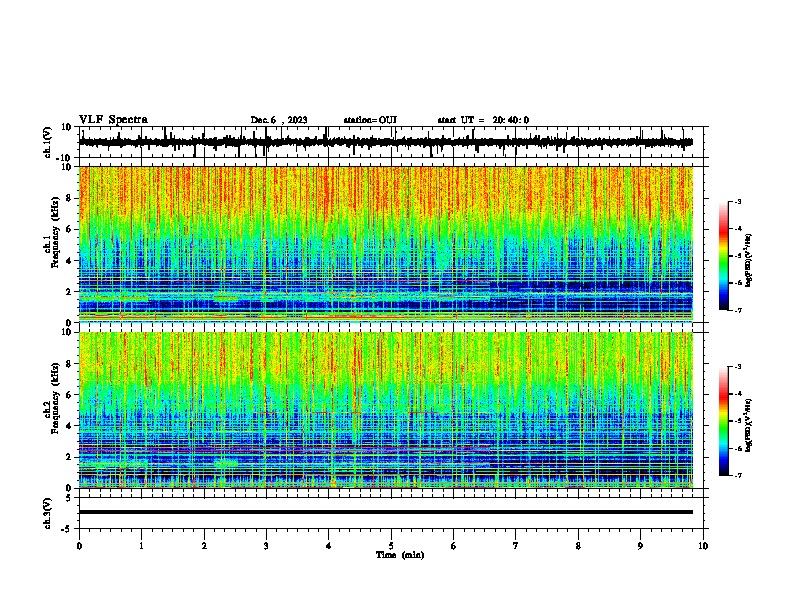Viewport: 792px width, 612px height.
Task: Click the "8" tick on the Time axis
Action: (x=578, y=546)
